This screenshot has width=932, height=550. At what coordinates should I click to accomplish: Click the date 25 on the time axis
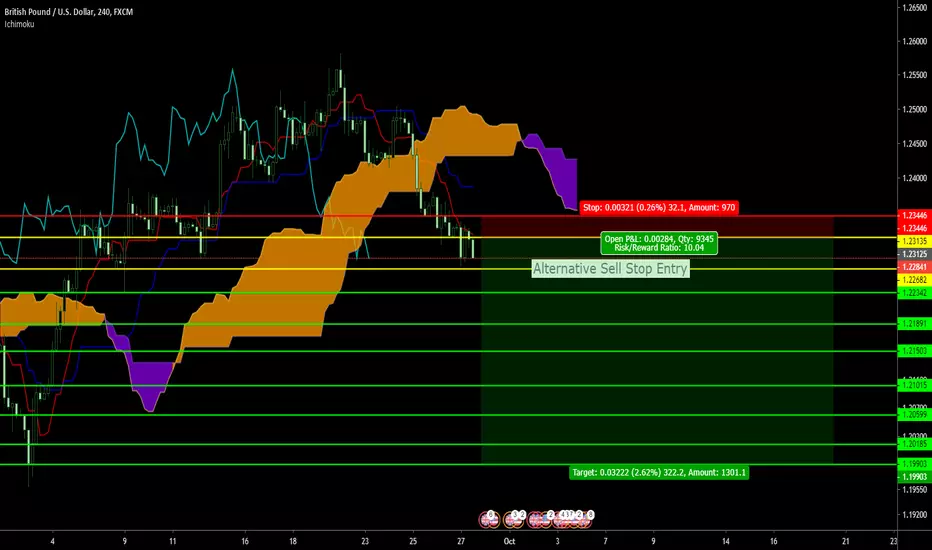[413, 541]
